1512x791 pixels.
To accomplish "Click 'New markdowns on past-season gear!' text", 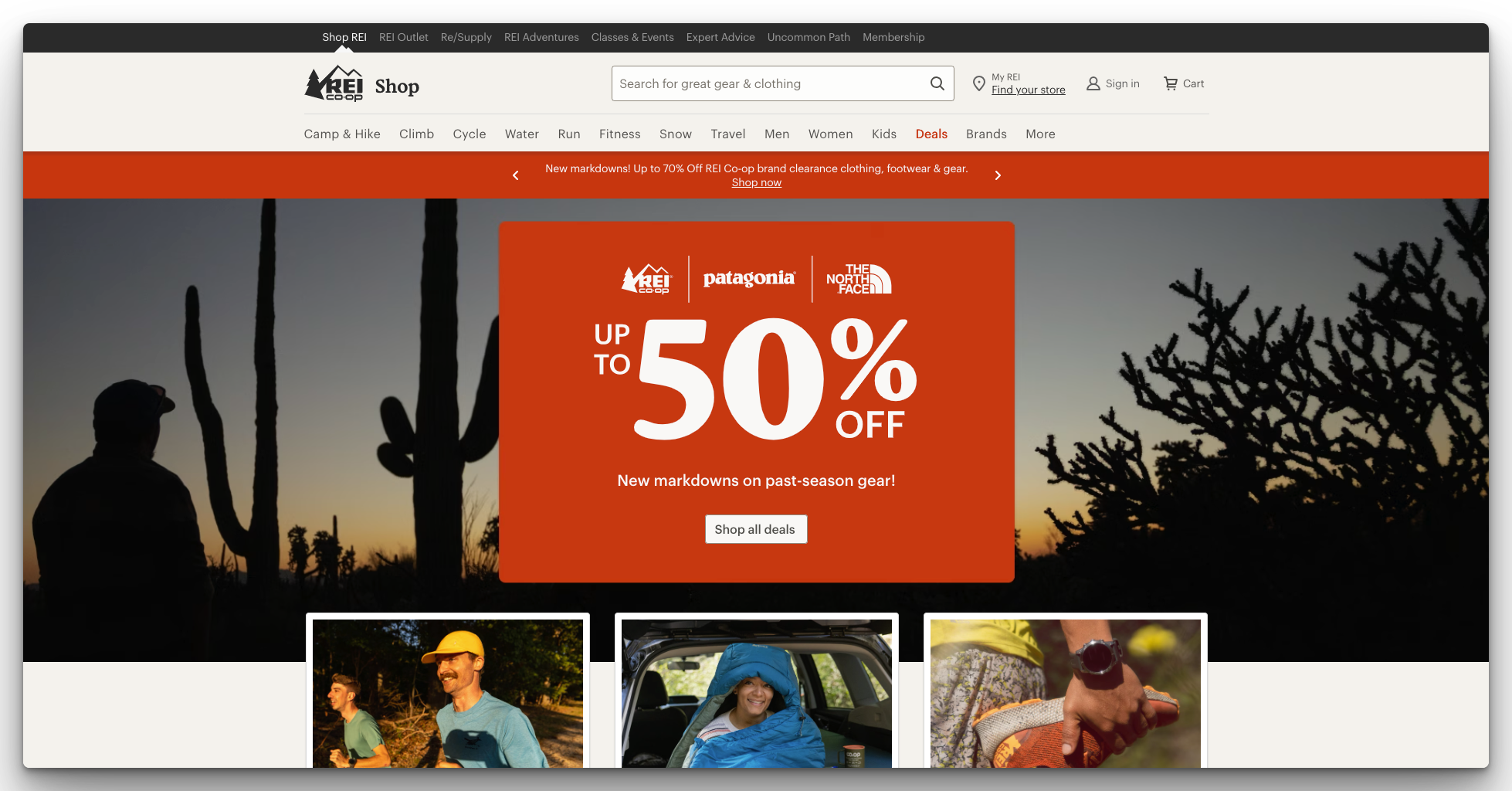I will (757, 480).
